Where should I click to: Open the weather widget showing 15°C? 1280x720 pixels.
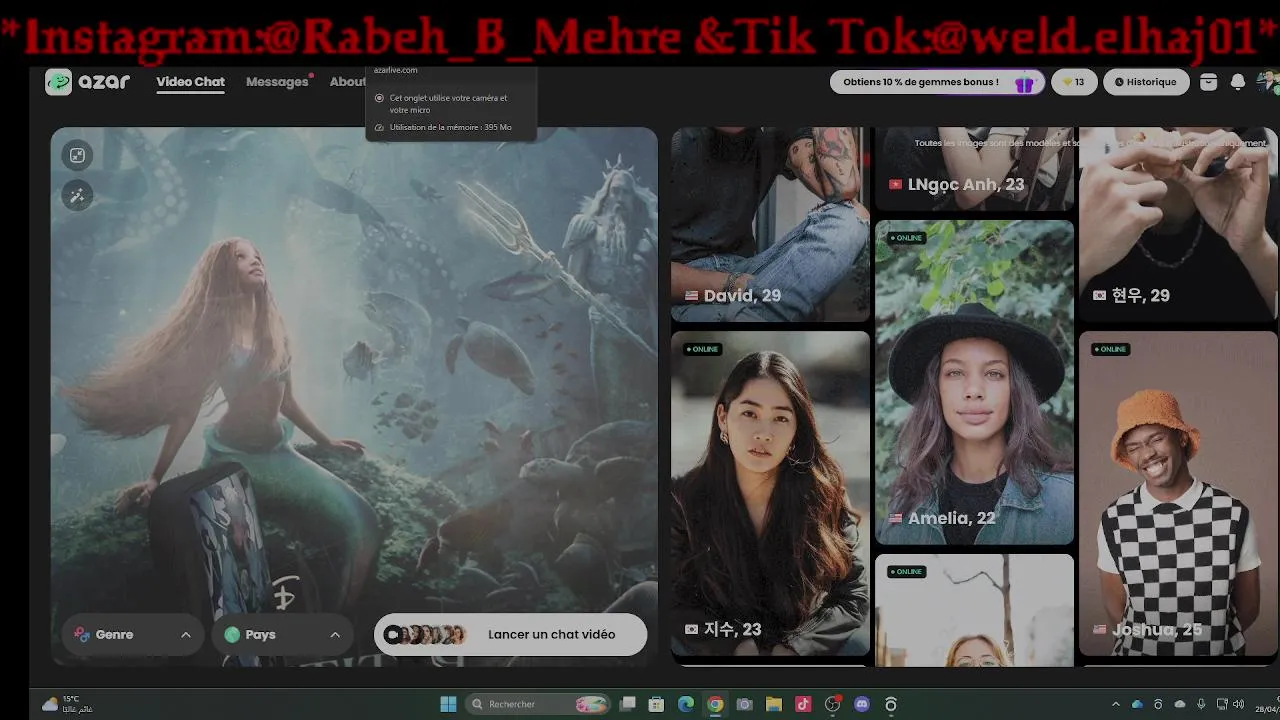tap(67, 704)
